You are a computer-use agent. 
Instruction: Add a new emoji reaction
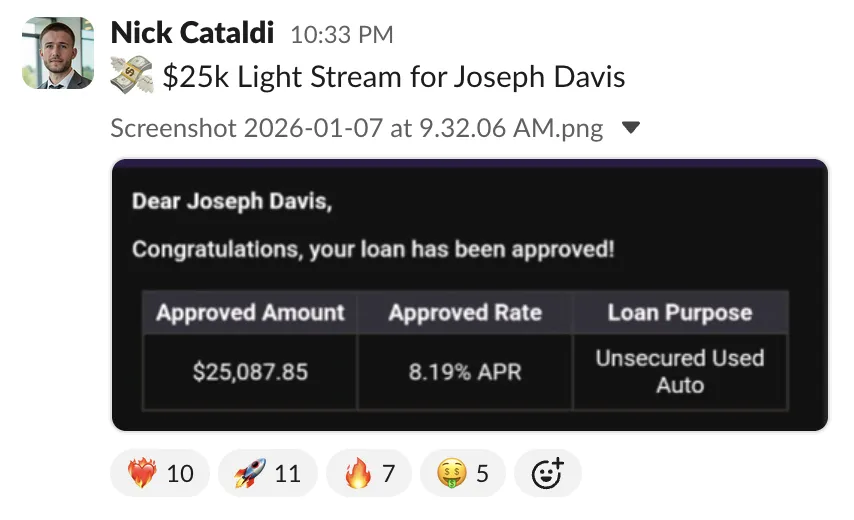[547, 473]
